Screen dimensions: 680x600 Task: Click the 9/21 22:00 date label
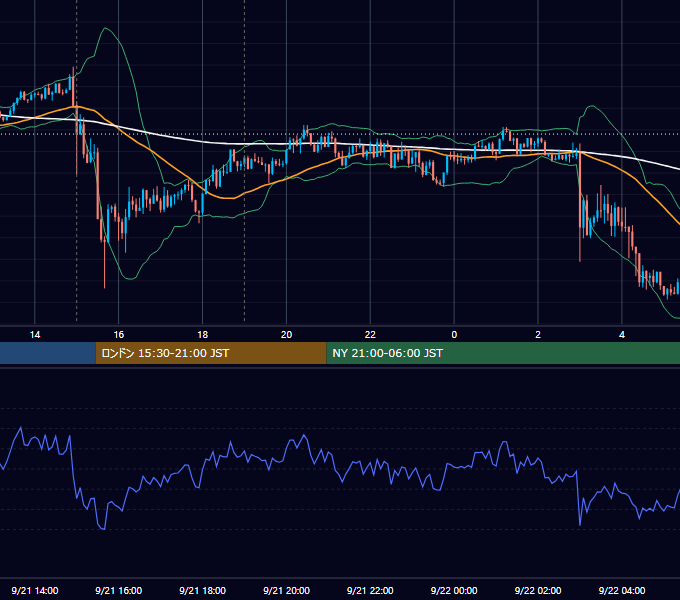[x=370, y=590]
